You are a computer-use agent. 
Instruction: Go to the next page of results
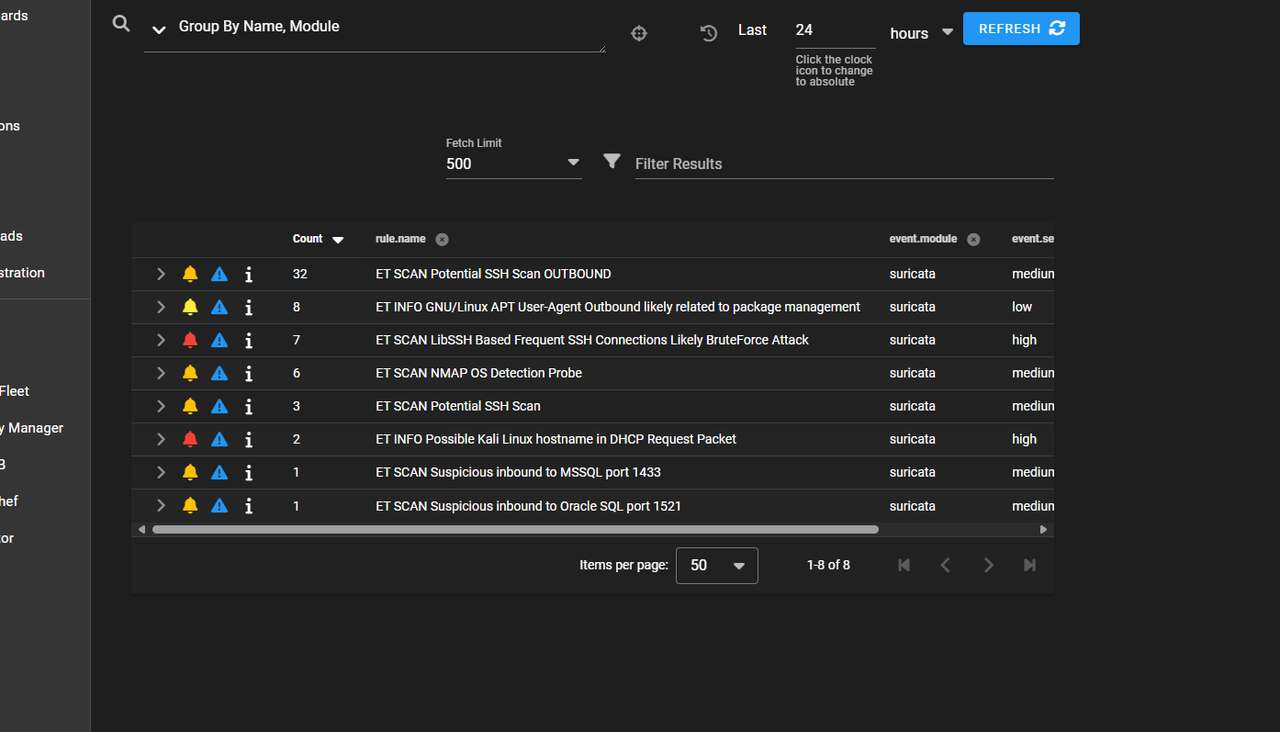[988, 565]
